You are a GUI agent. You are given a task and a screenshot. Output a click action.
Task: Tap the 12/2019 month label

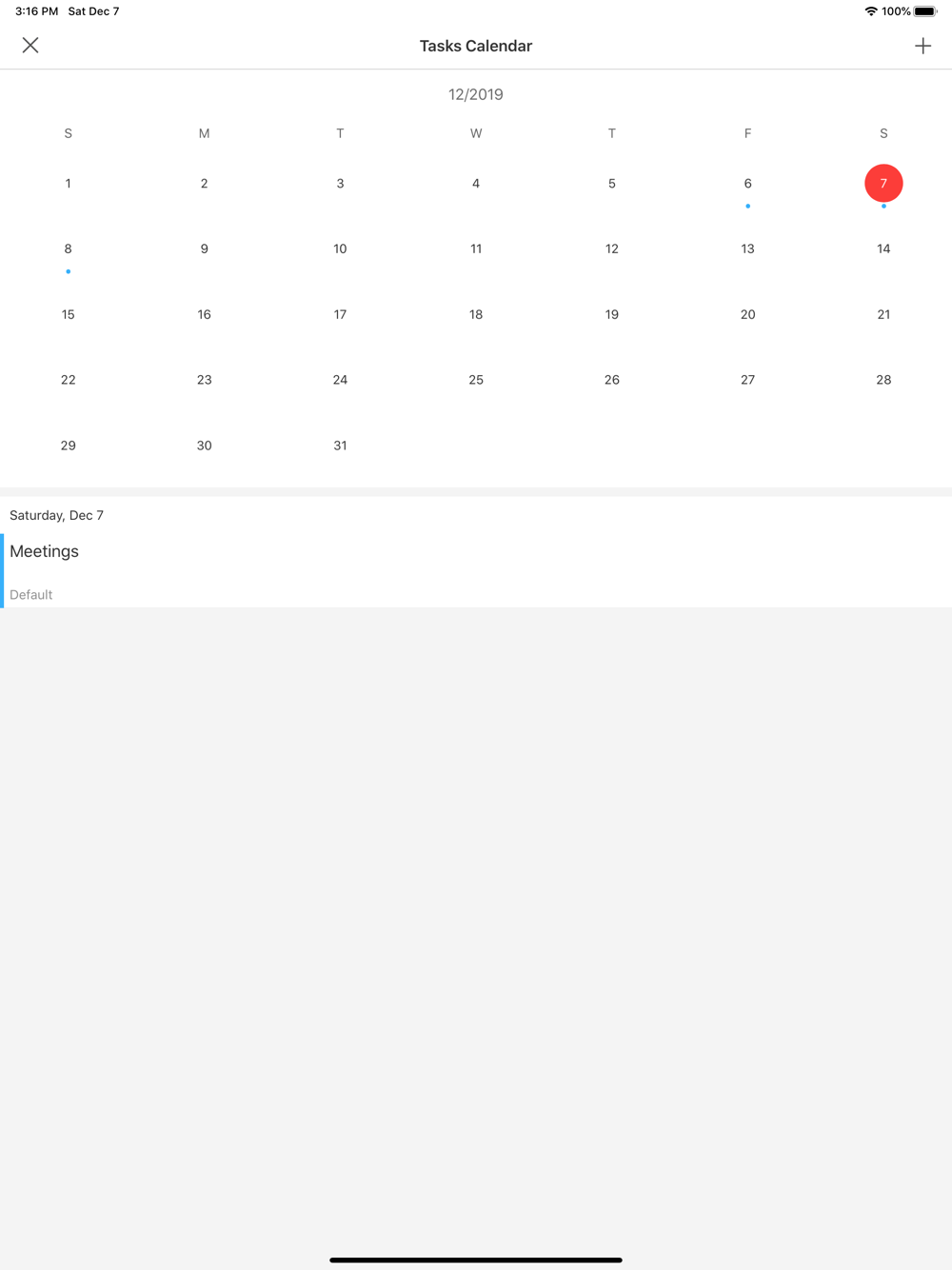pos(476,94)
